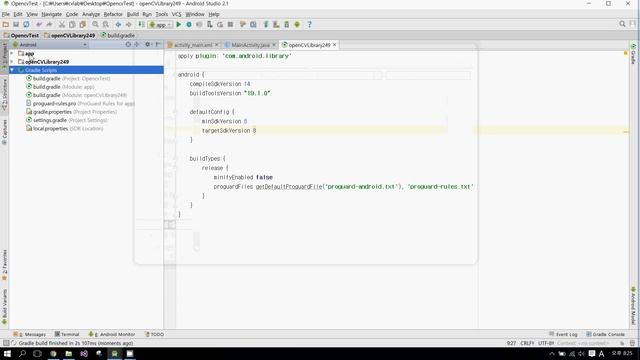Click the Help question mark icon
The width and height of the screenshot is (640, 360).
(309, 24)
